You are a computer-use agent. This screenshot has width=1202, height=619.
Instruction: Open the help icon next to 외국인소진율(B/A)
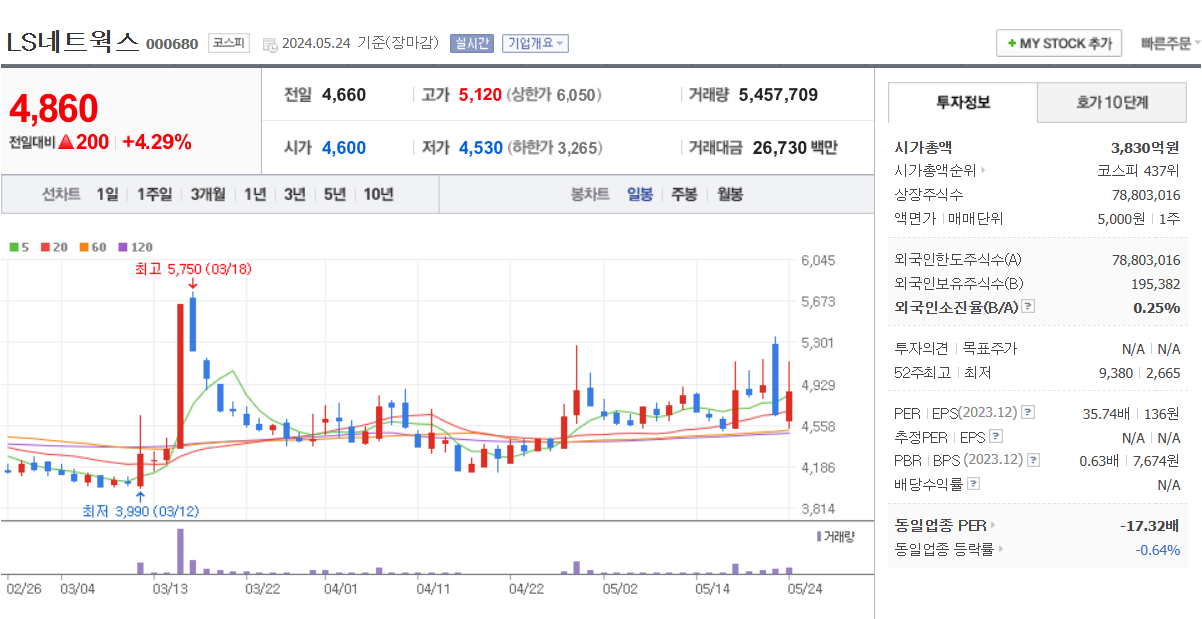1029,306
